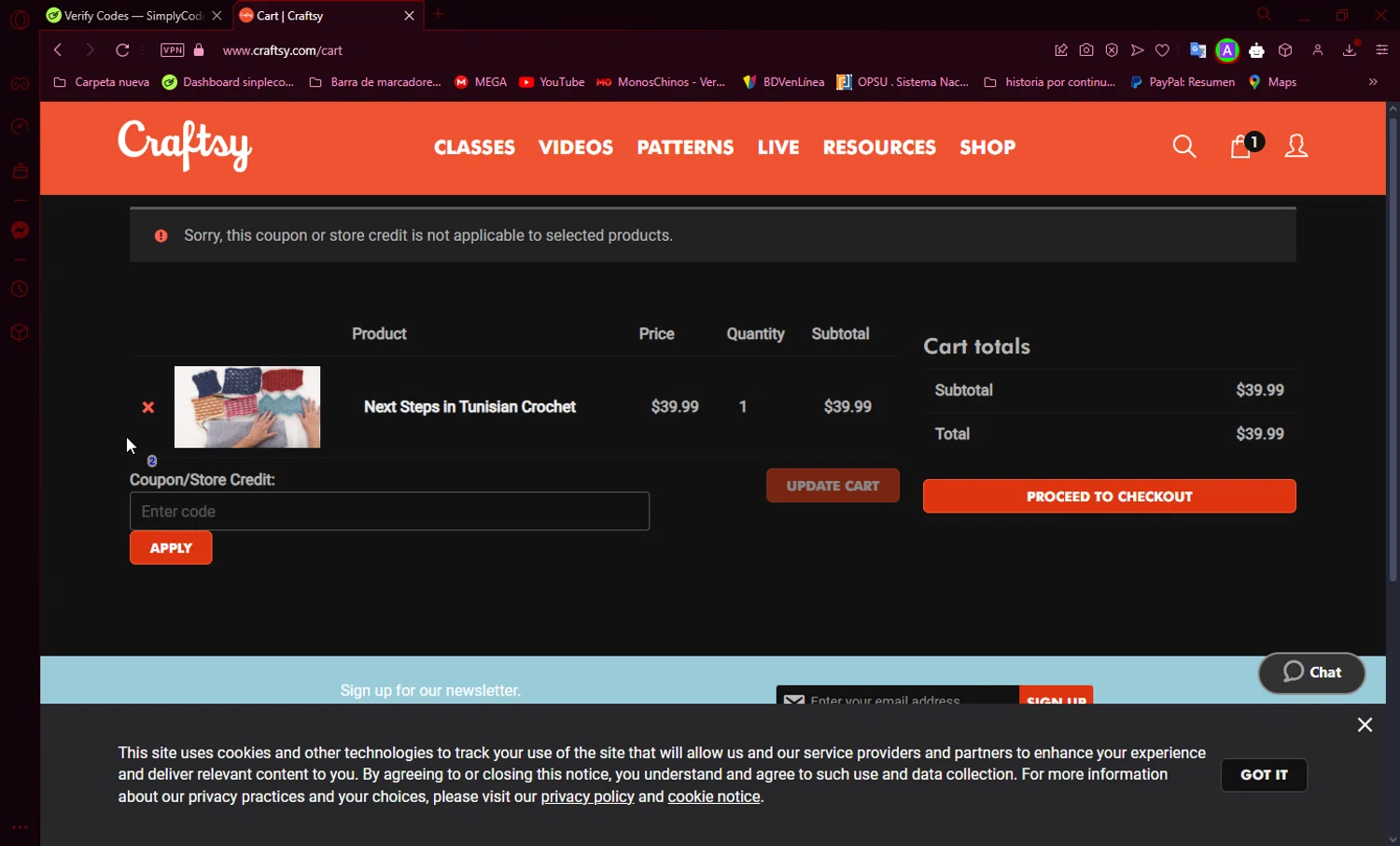Open the extensions cube icon
1400x846 pixels.
pos(1285,50)
